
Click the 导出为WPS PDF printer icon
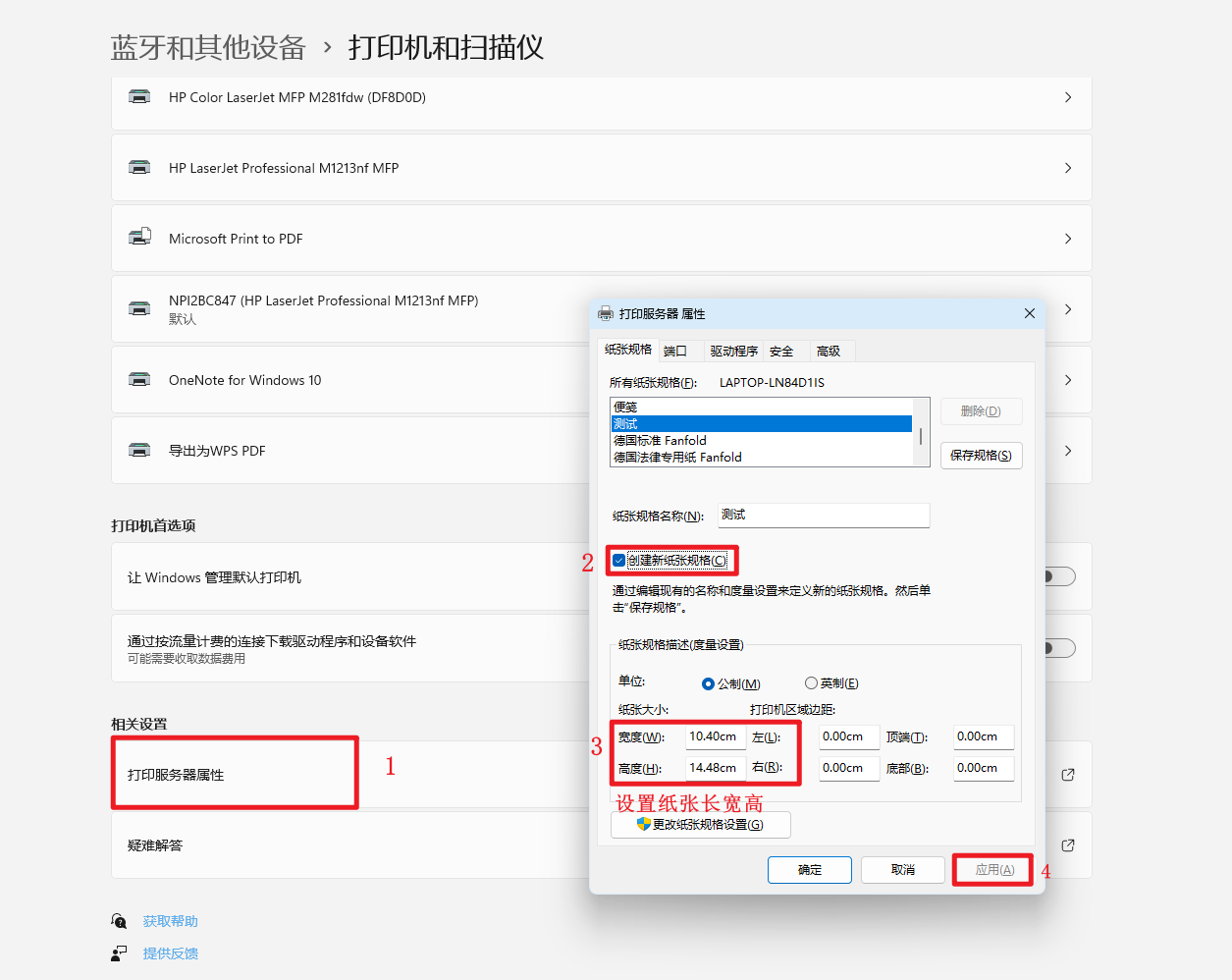point(139,451)
